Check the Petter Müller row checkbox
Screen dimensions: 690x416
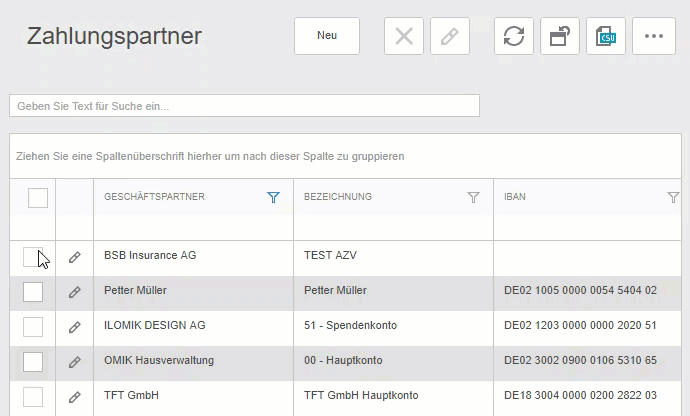click(x=33, y=292)
